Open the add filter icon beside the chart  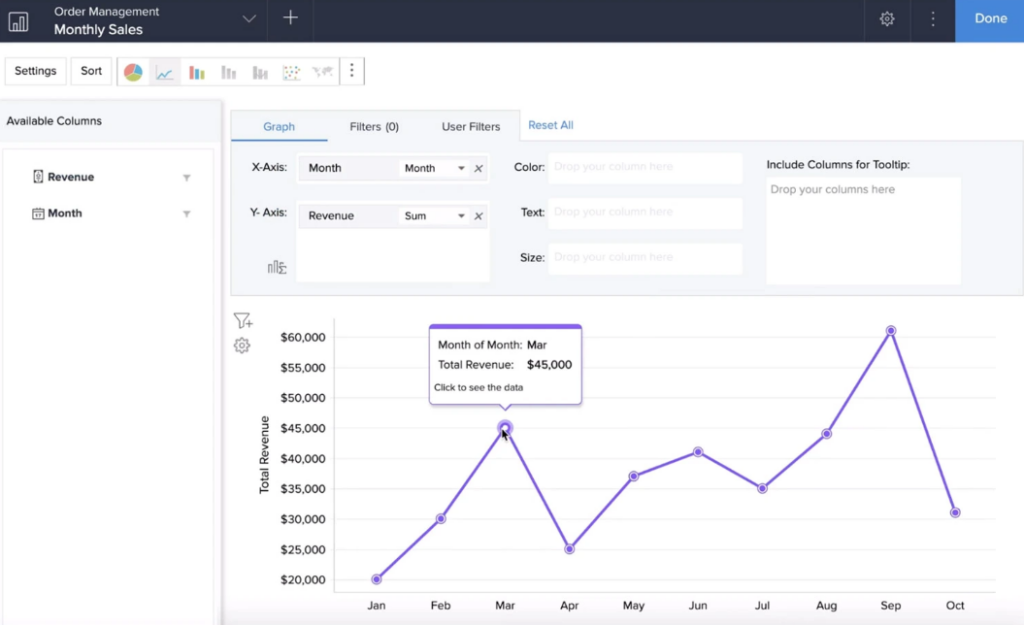pyautogui.click(x=242, y=320)
